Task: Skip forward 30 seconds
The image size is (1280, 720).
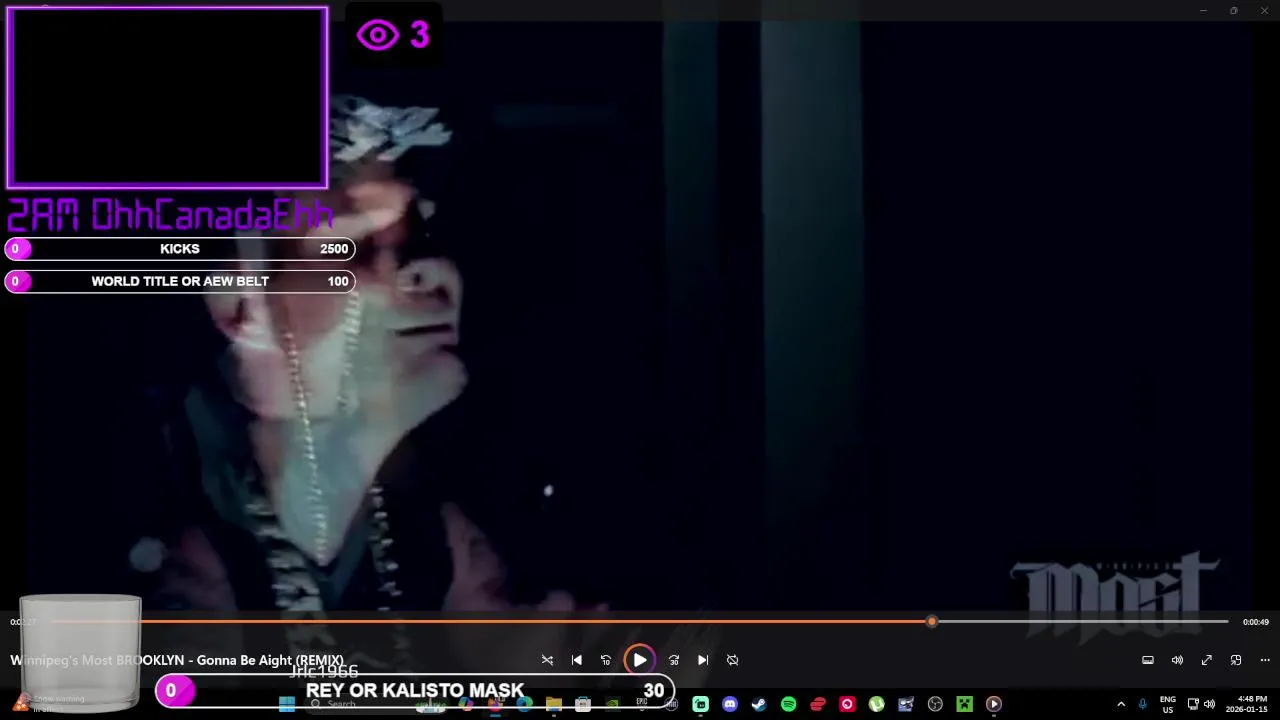Action: click(673, 660)
